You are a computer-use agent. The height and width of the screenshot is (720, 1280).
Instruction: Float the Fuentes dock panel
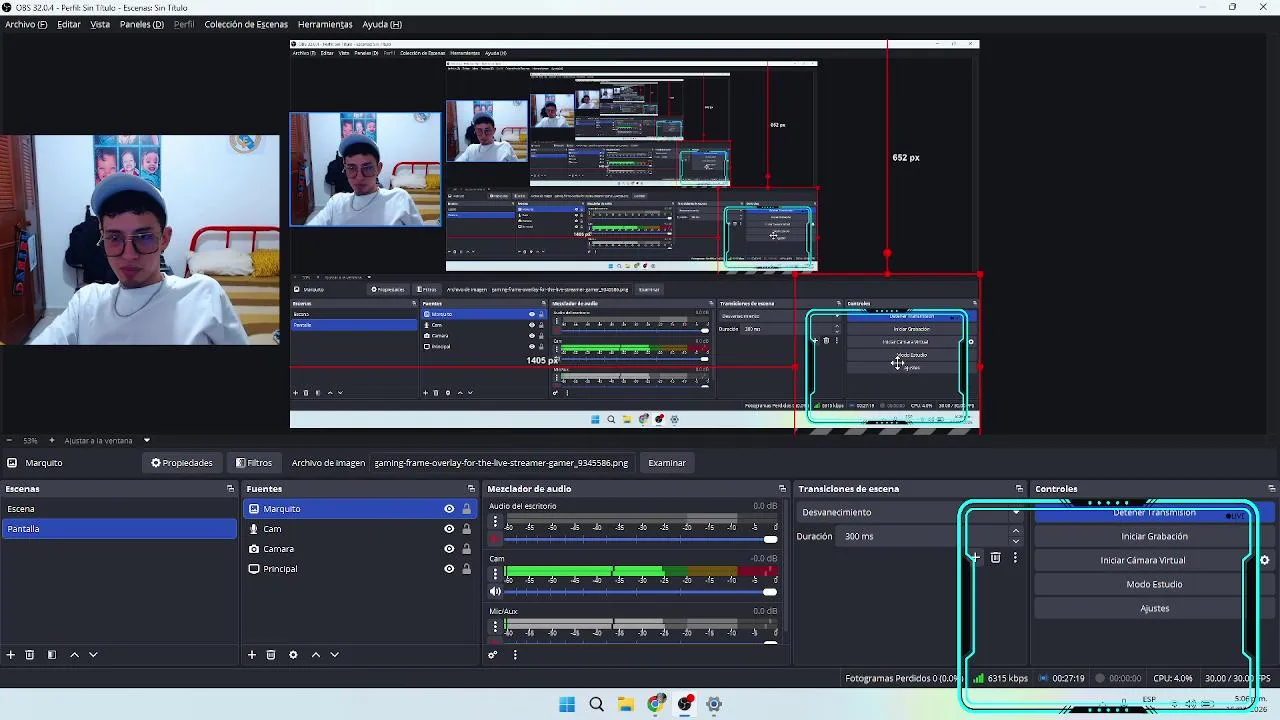(471, 489)
